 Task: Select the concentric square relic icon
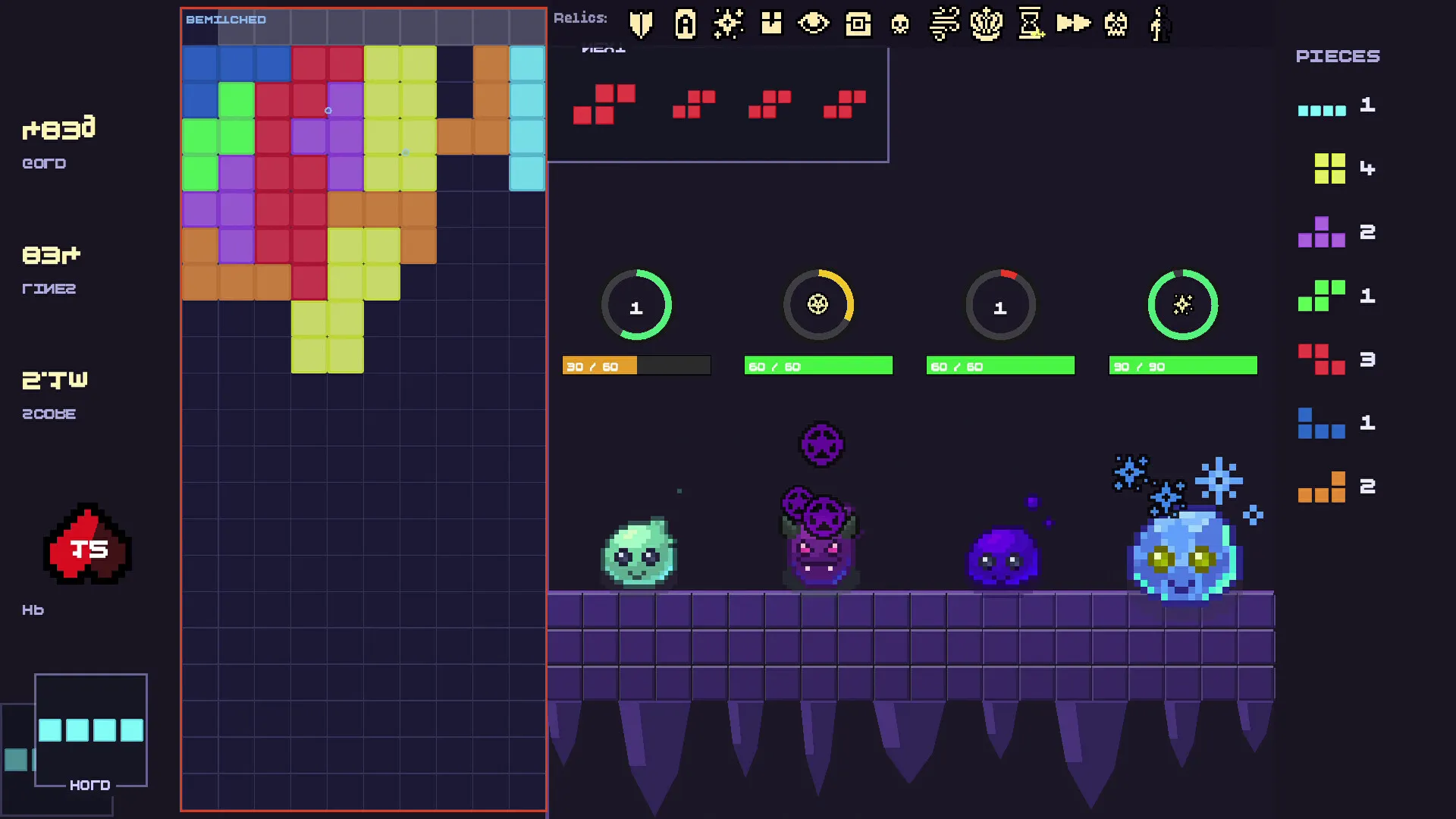point(858,24)
